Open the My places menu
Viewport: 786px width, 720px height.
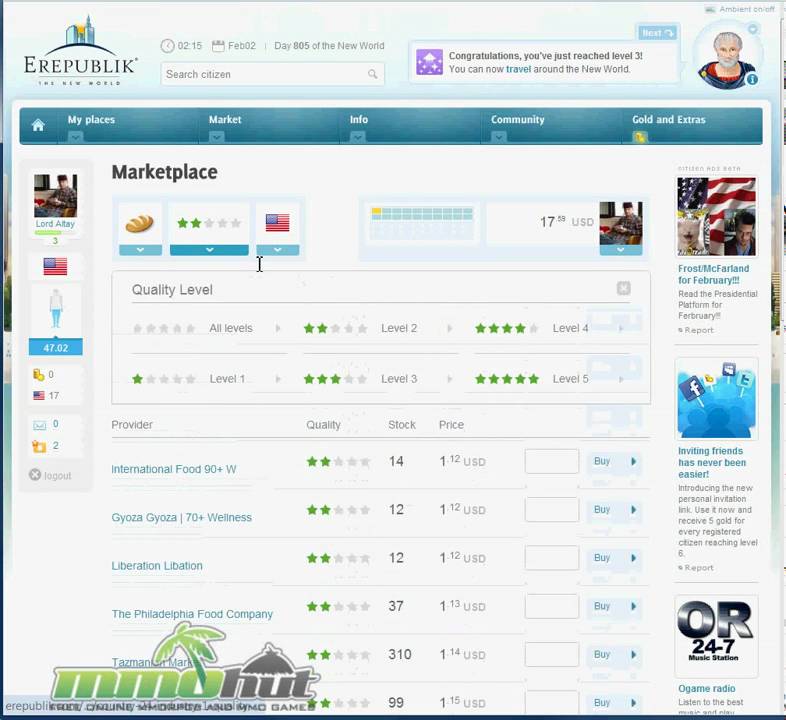91,120
